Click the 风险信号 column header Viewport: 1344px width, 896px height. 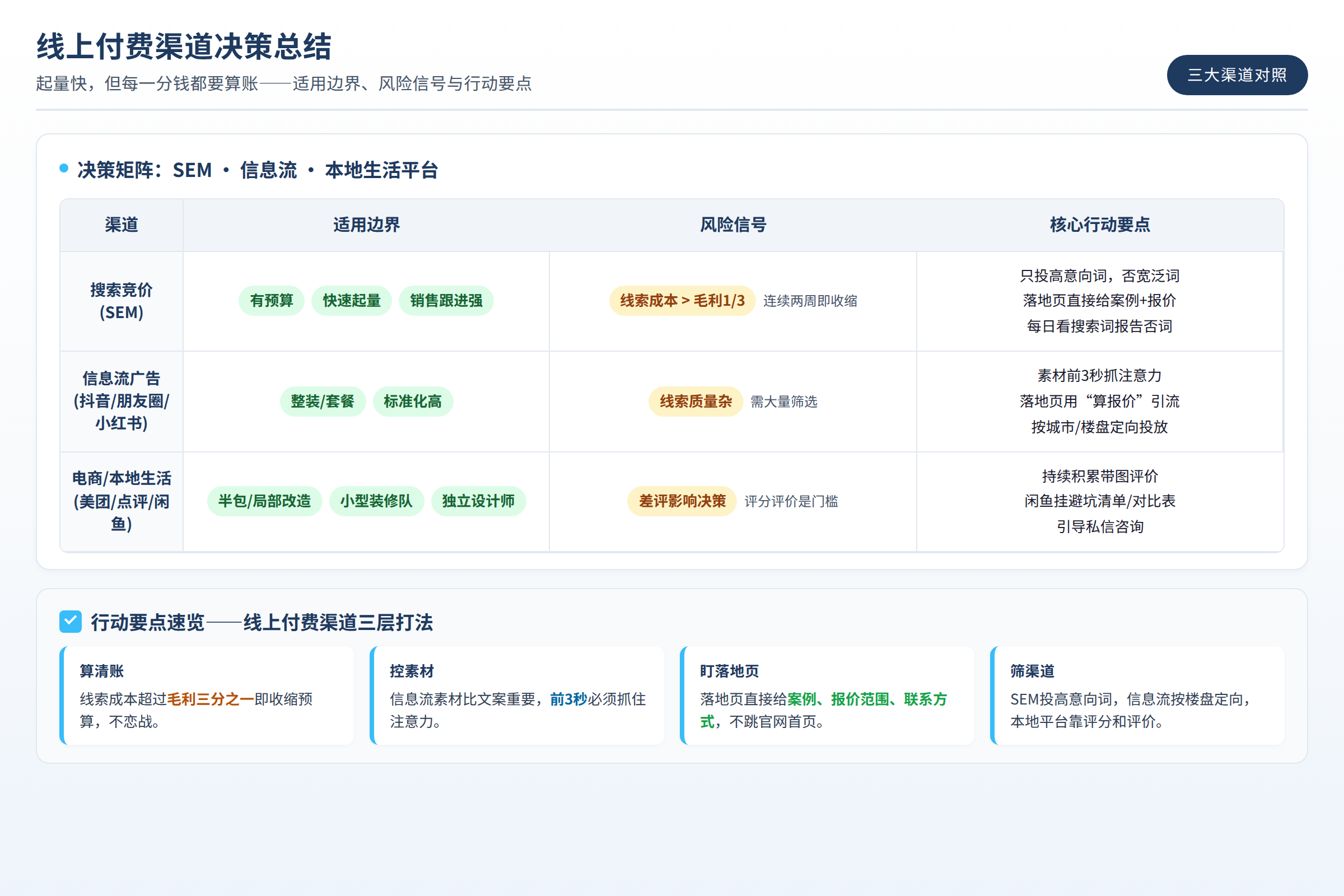pos(733,225)
